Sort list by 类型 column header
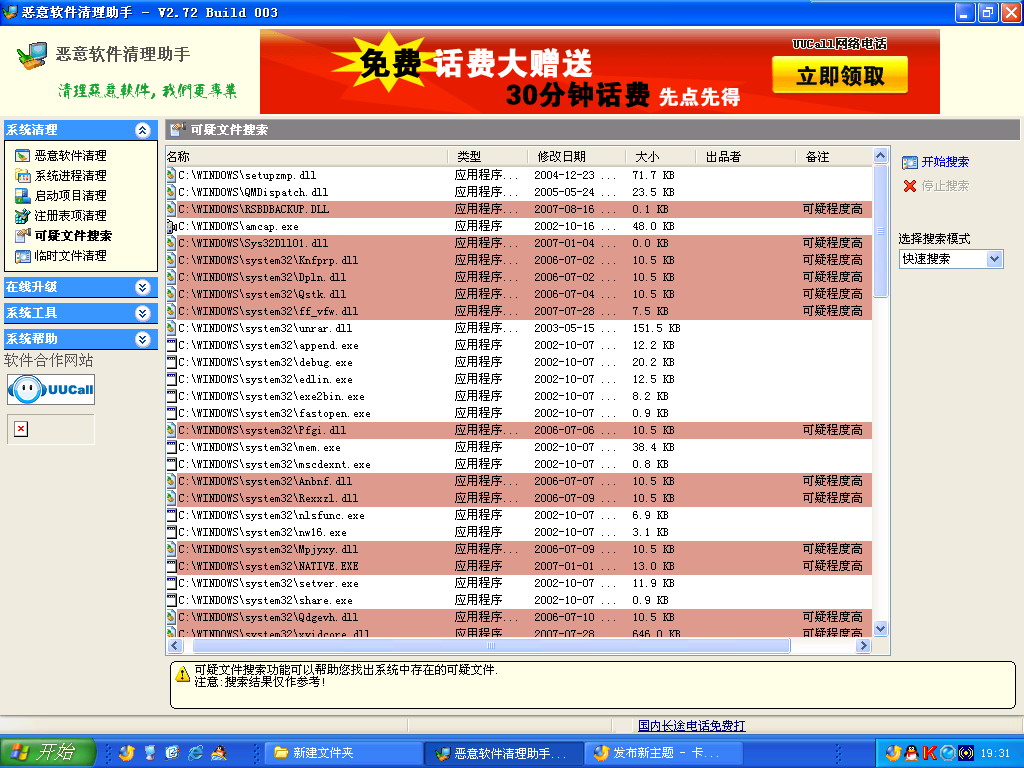The width and height of the screenshot is (1024, 768). pos(487,157)
